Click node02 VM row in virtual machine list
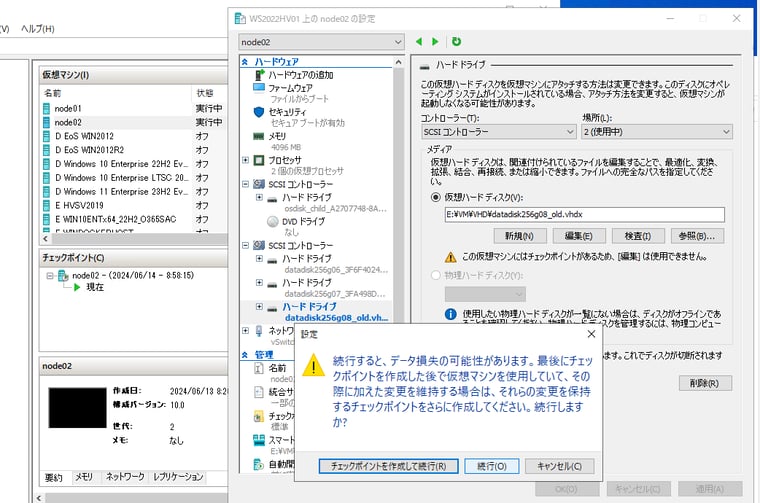 pos(133,122)
